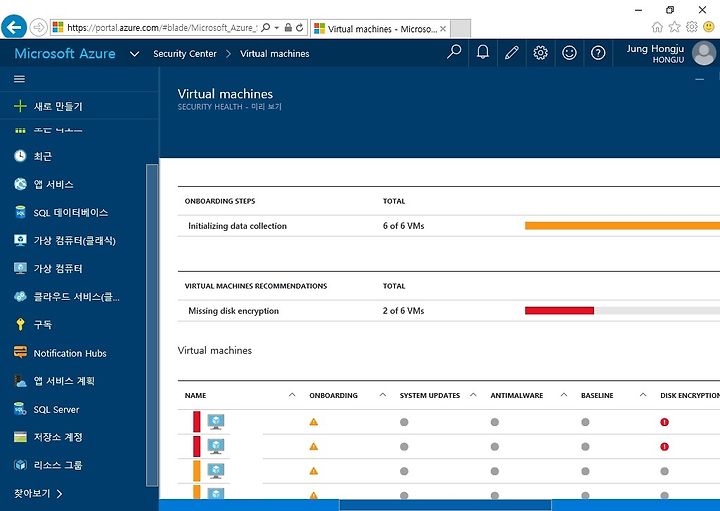This screenshot has width=720, height=511.
Task: Minimize the Virtual machines blade
Action: 699,80
